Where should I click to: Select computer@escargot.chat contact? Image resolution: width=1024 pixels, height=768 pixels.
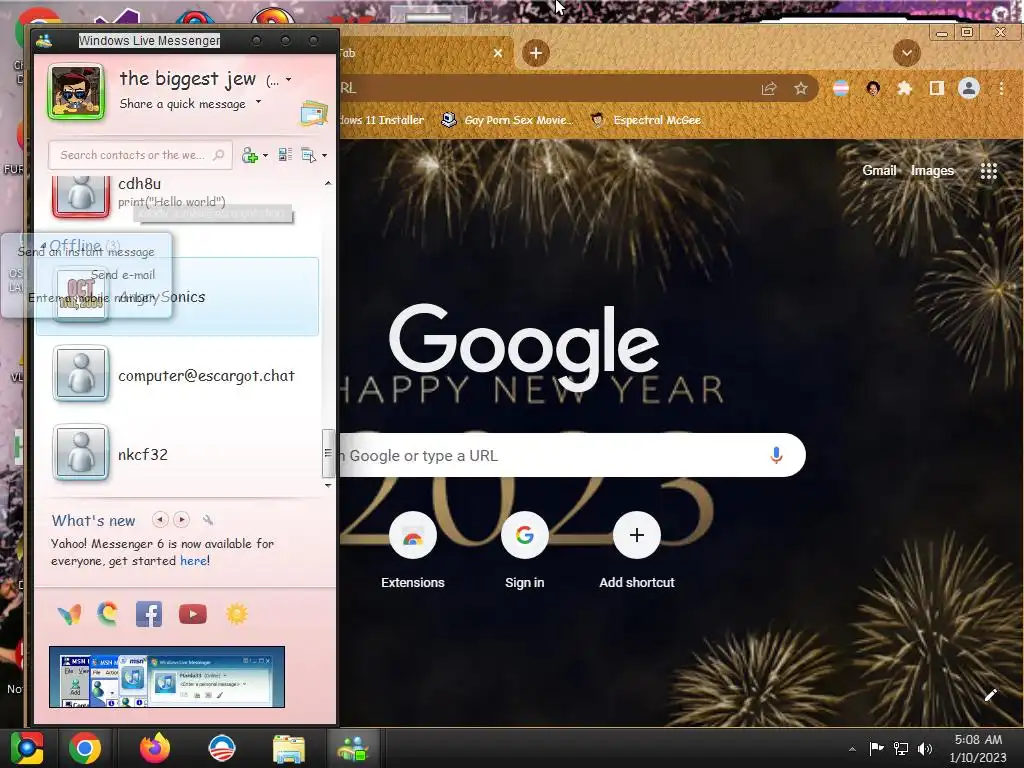tap(178, 375)
